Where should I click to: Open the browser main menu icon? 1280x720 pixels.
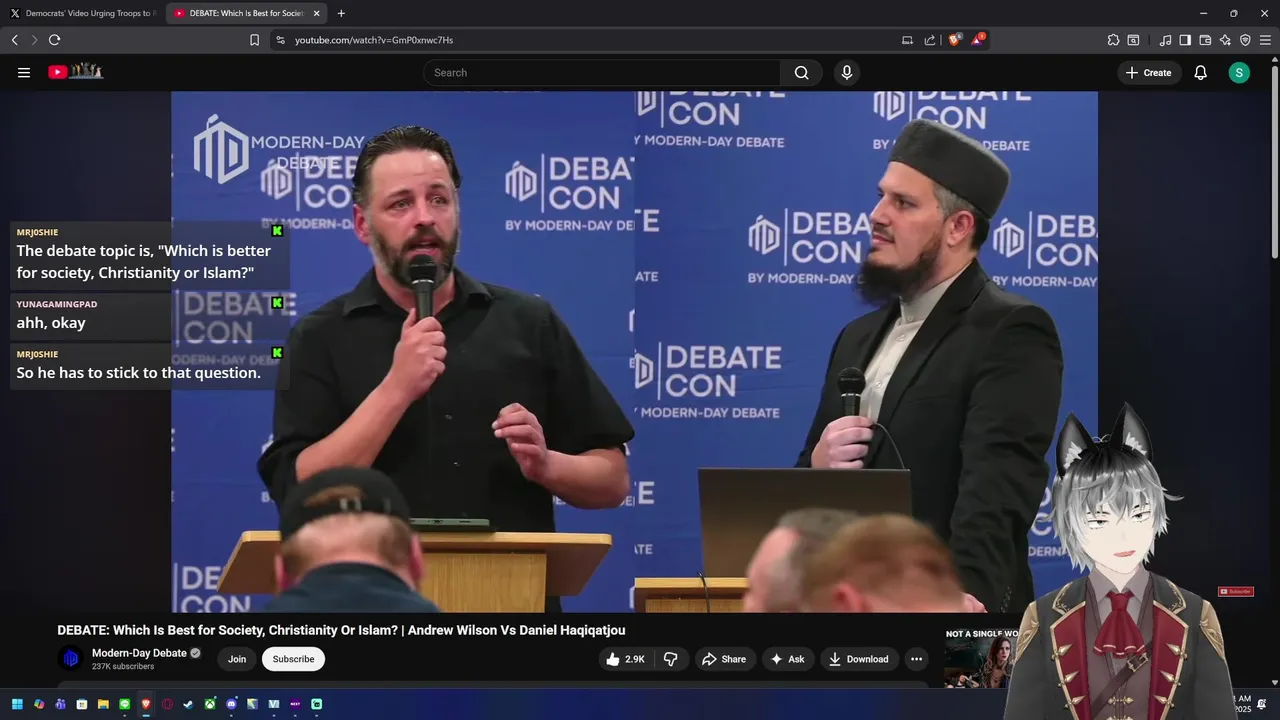coord(1265,40)
